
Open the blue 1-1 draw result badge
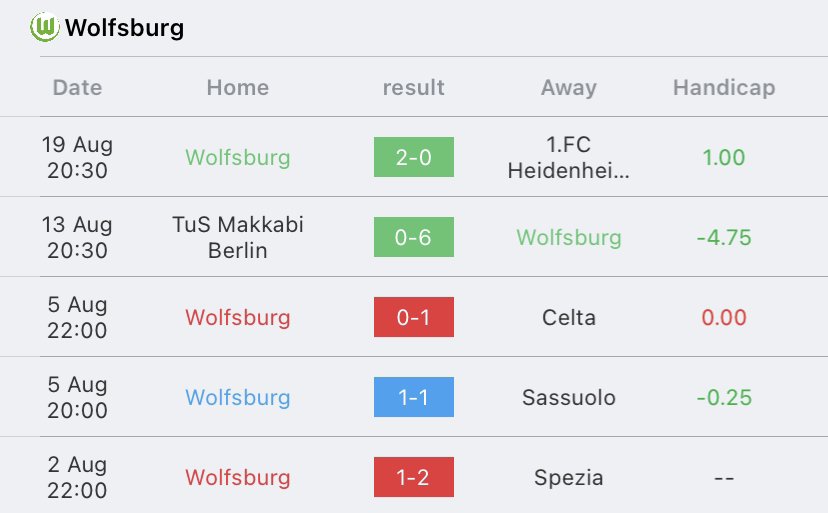(414, 397)
